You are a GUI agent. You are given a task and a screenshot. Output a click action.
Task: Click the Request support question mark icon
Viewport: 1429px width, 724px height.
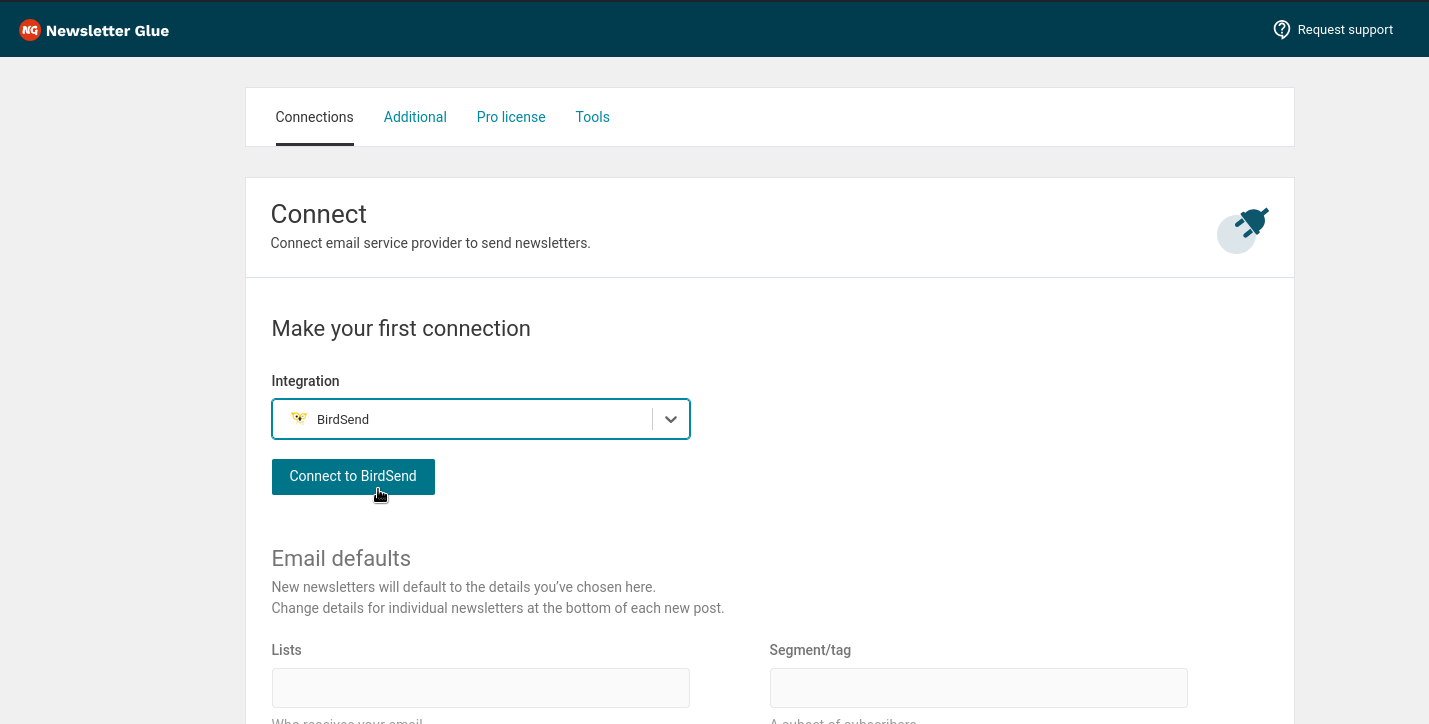1281,30
